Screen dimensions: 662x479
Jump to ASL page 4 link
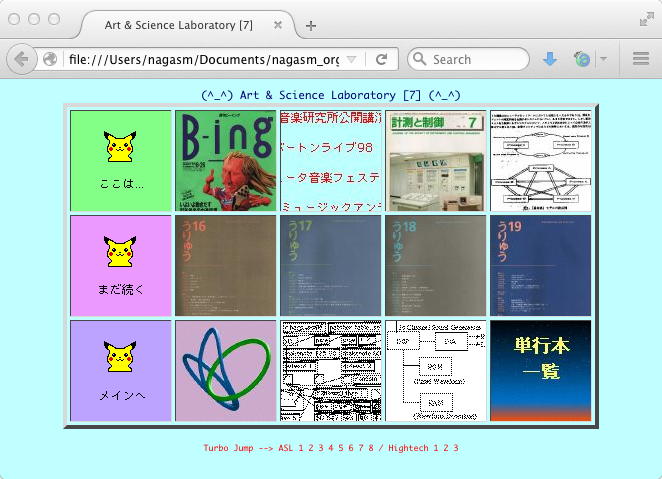point(331,448)
